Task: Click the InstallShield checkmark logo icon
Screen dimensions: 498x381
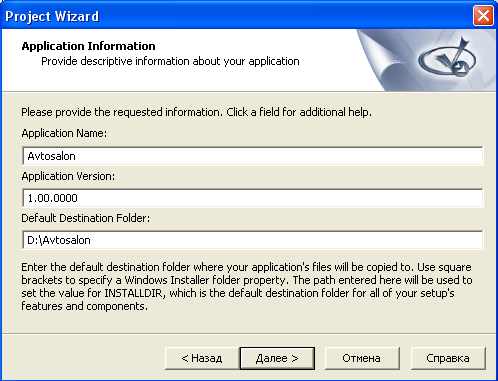Action: coord(448,57)
